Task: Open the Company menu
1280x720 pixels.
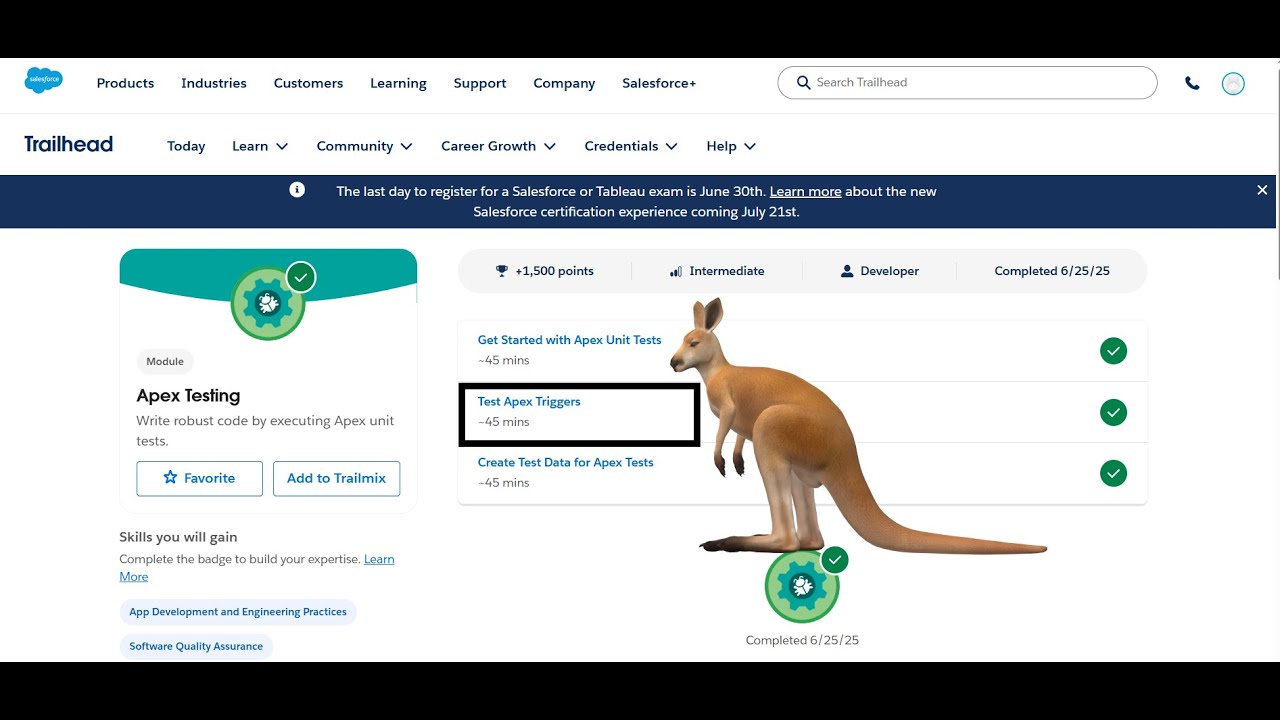Action: coord(564,83)
